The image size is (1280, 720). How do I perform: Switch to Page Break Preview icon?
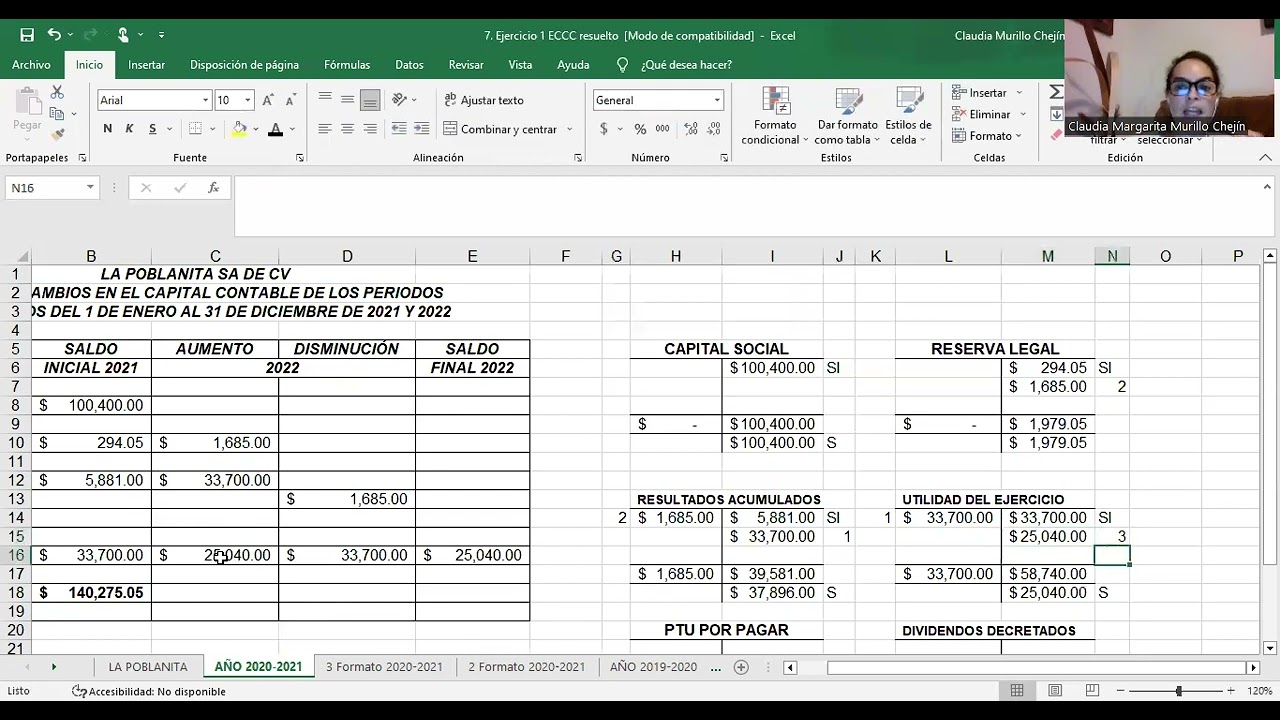(1092, 691)
